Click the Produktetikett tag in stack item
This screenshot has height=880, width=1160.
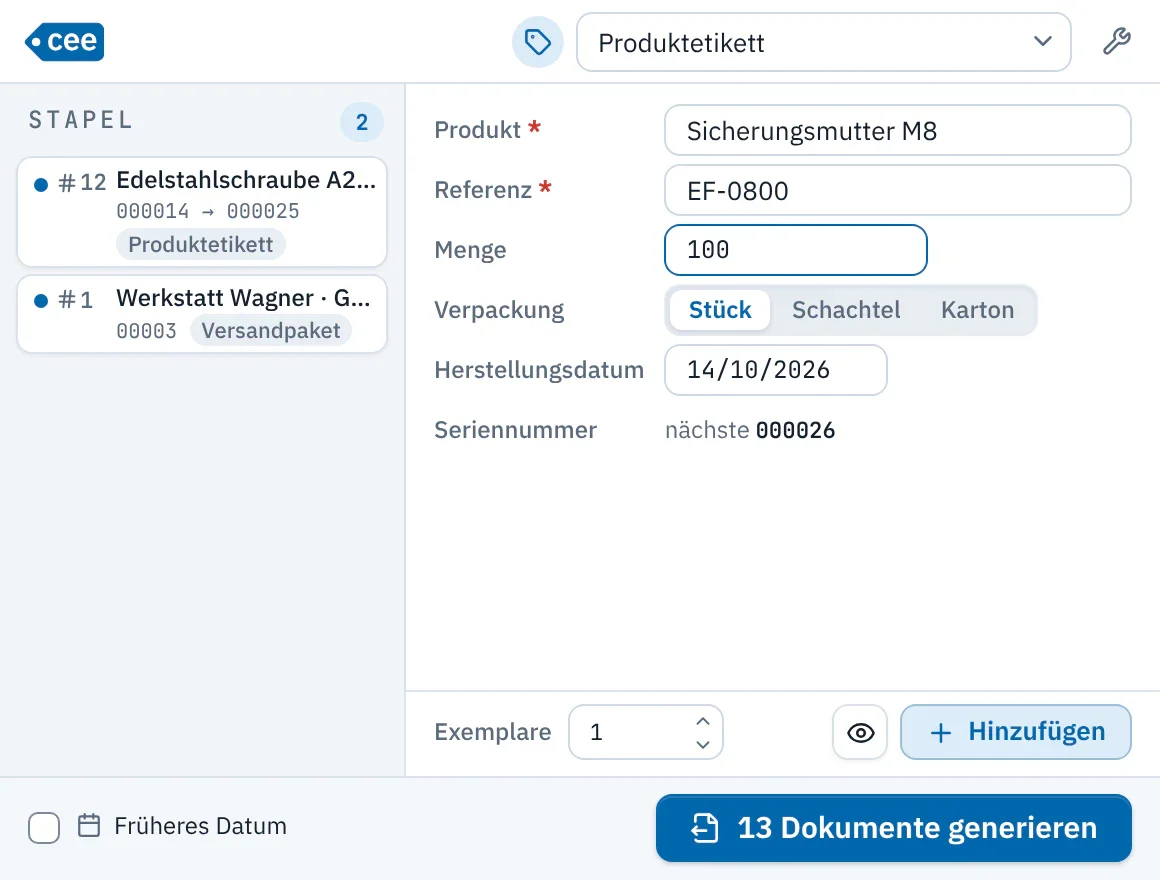(x=200, y=245)
